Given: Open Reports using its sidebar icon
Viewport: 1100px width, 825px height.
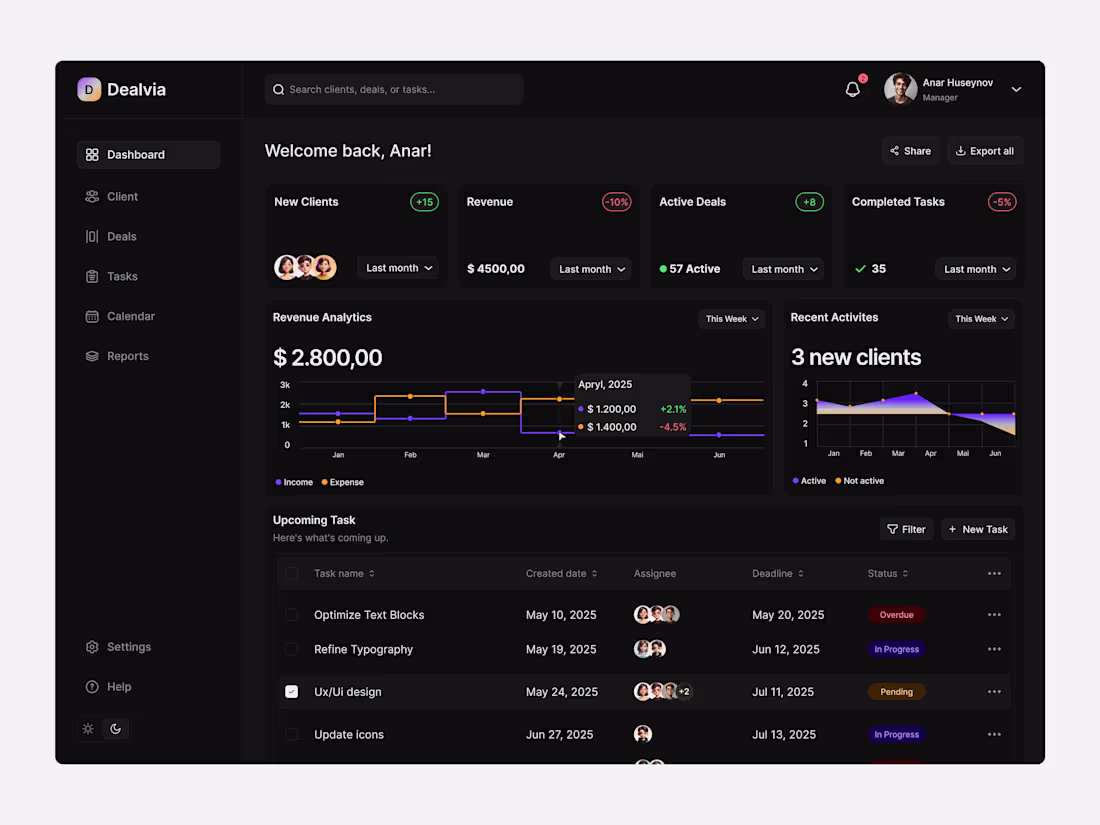Looking at the screenshot, I should tap(92, 356).
